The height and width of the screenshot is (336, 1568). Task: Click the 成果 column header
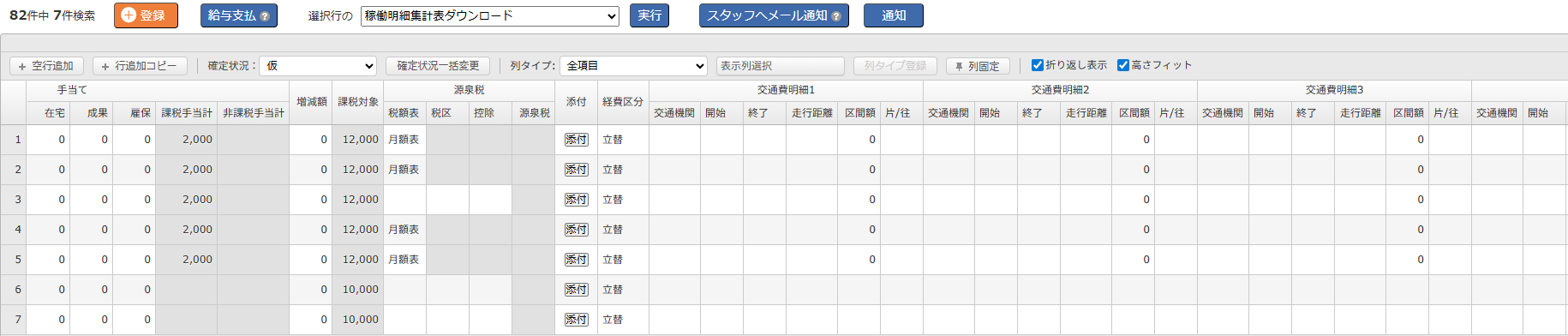91,113
